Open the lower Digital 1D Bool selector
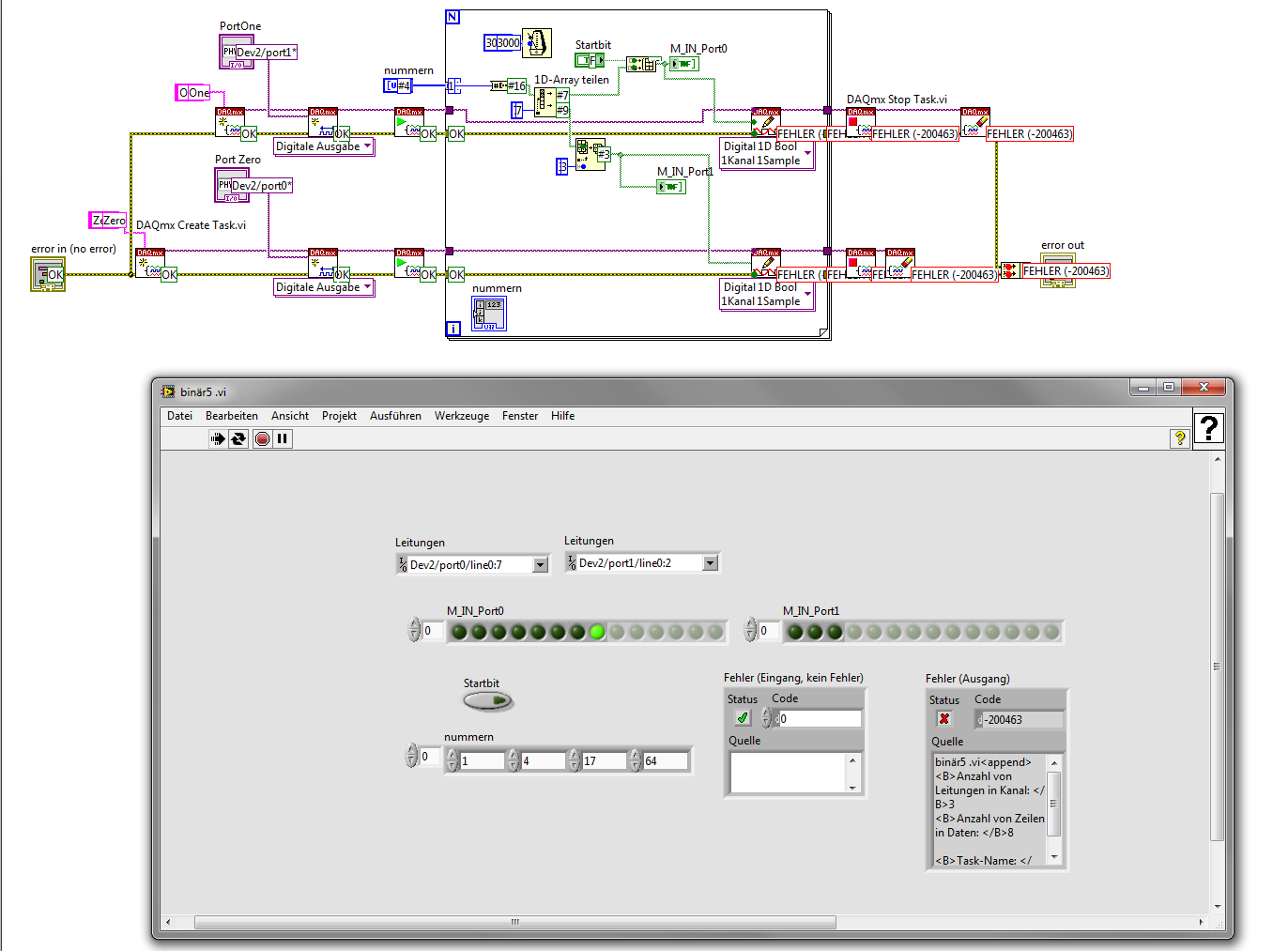The image size is (1288, 951). pyautogui.click(x=767, y=294)
